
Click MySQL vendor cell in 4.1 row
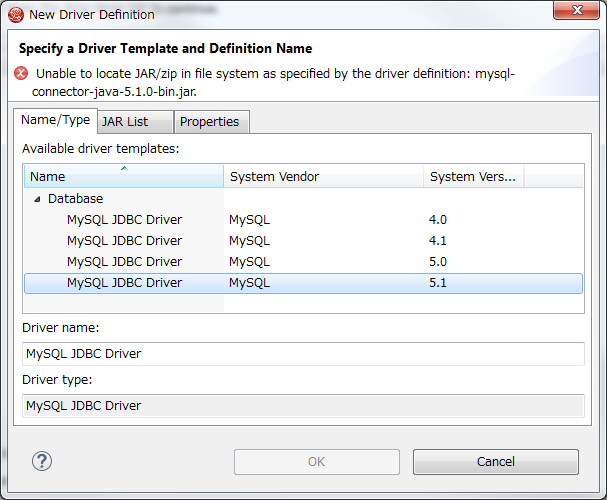(x=250, y=241)
